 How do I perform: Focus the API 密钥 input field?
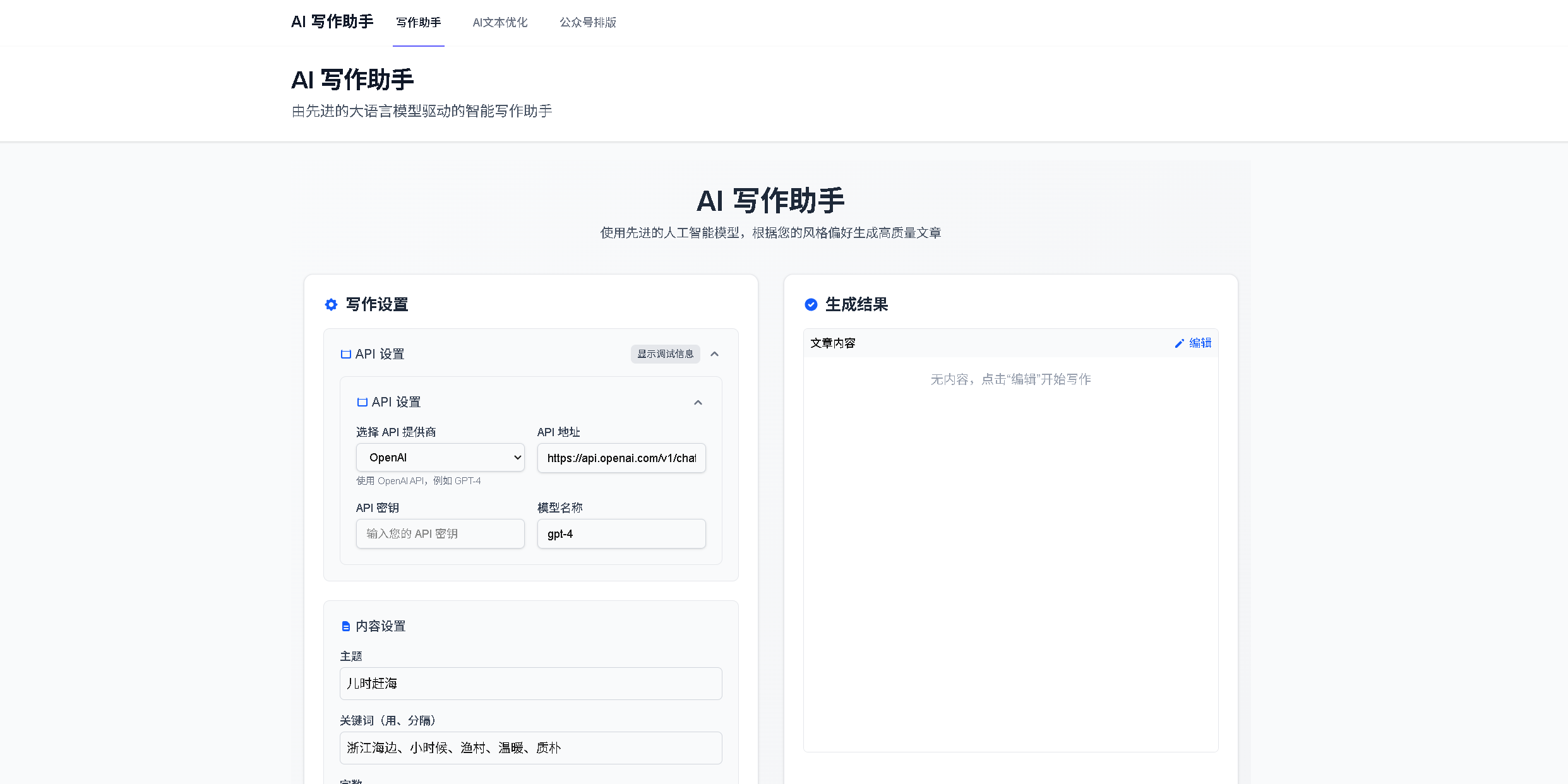click(x=440, y=534)
